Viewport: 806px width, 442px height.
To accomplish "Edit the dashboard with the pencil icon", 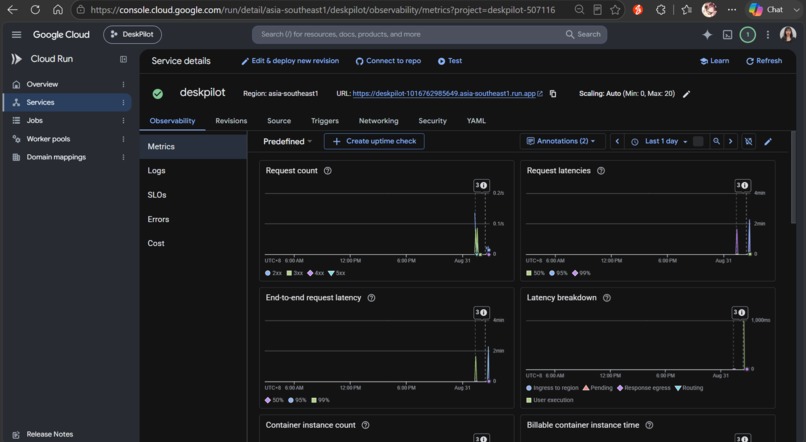I will [x=768, y=141].
